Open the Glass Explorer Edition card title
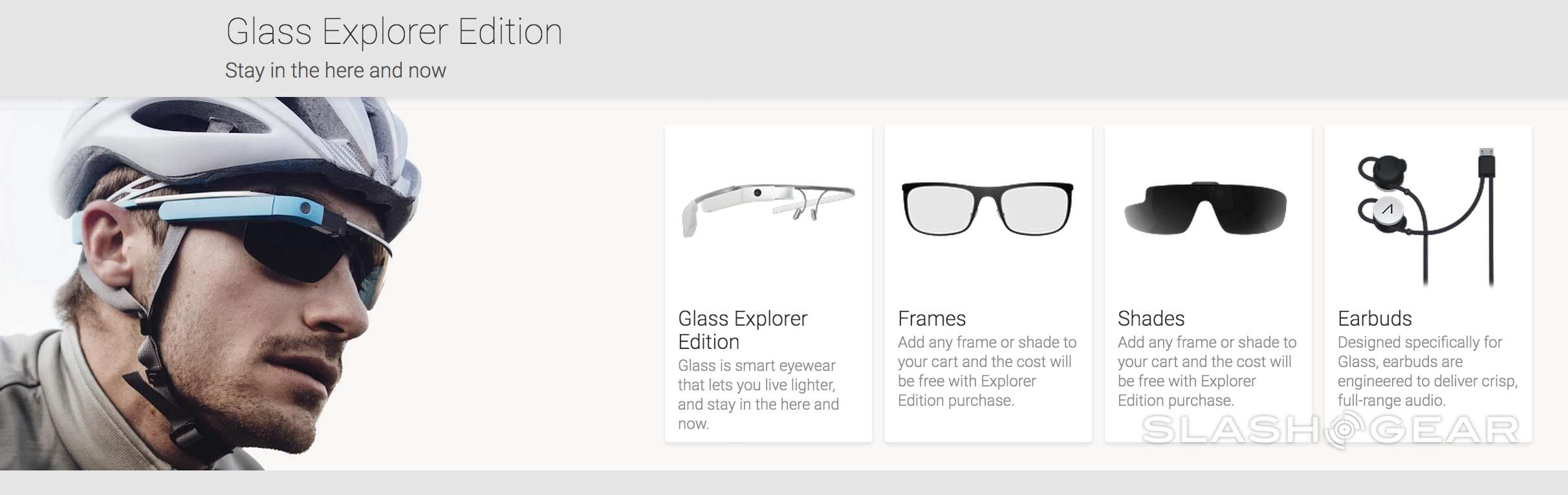Image resolution: width=1568 pixels, height=495 pixels. coord(743,330)
